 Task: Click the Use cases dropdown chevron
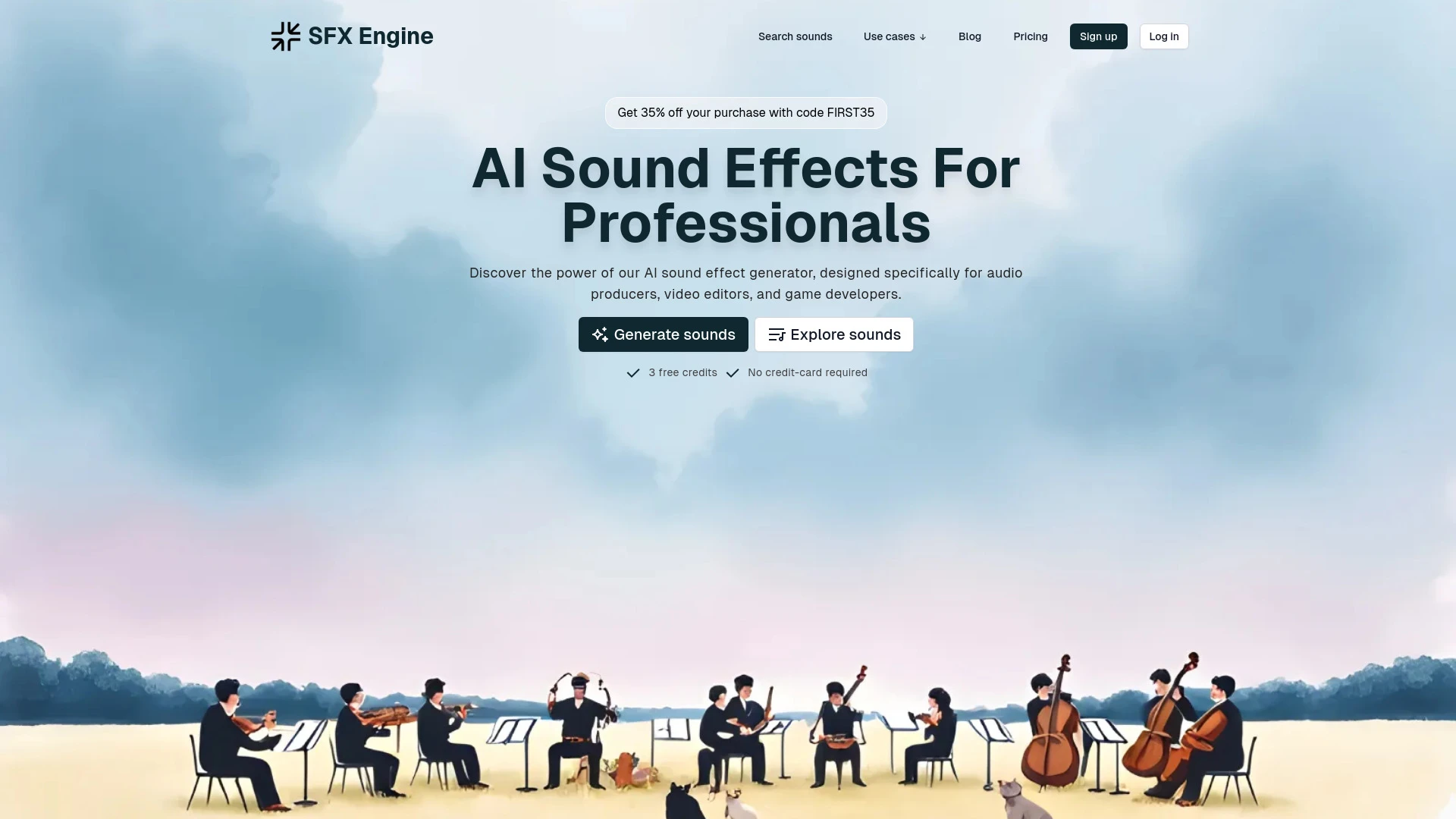tap(922, 37)
